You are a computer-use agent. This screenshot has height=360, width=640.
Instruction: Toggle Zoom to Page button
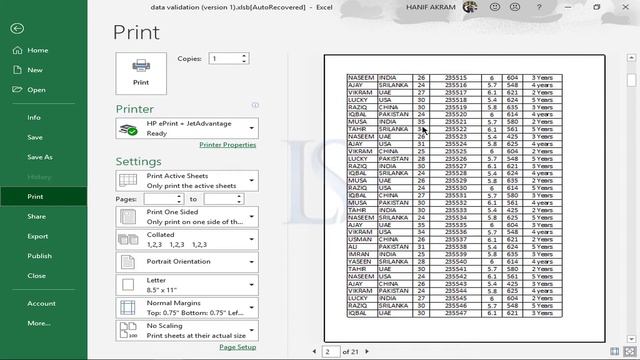630,351
